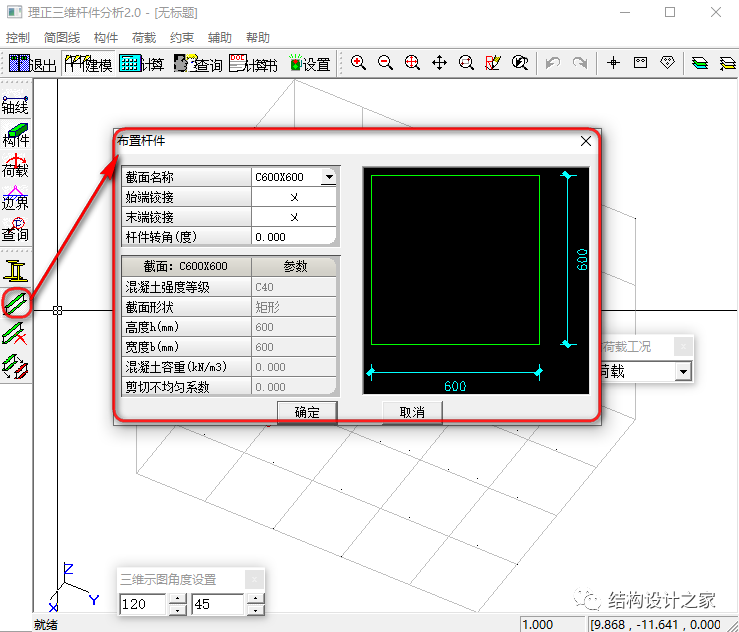Click the zoom window magnifier icon
This screenshot has width=739, height=632.
point(466,63)
